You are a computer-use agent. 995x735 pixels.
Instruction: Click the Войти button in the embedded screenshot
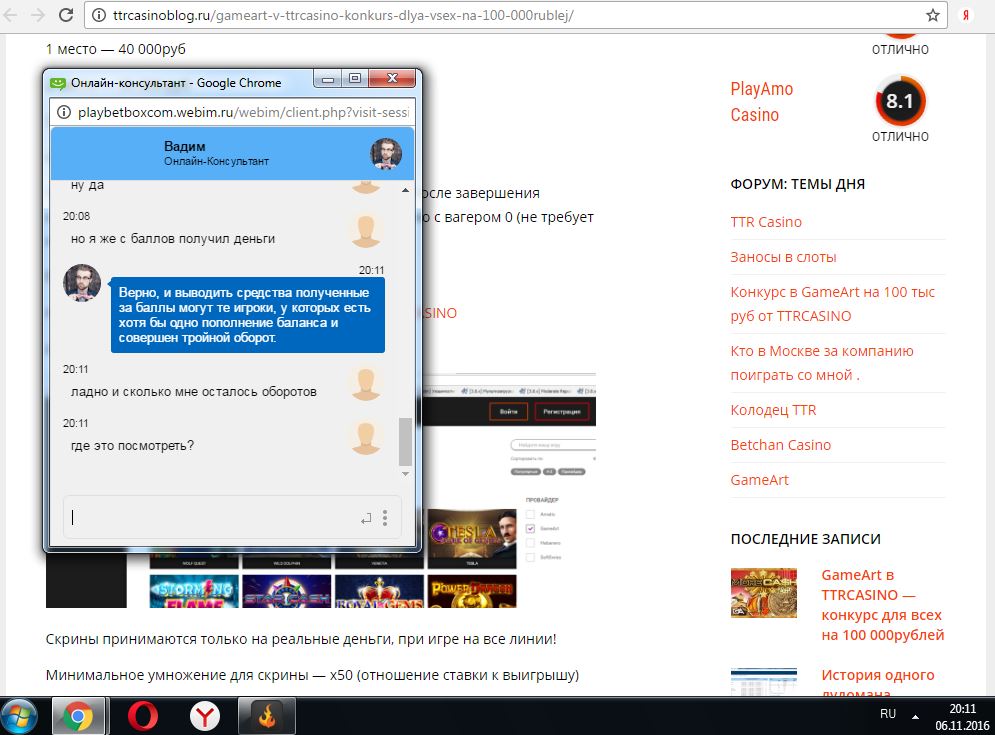click(509, 411)
